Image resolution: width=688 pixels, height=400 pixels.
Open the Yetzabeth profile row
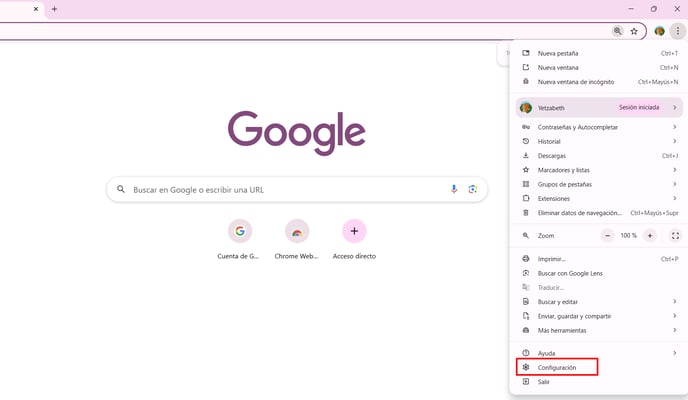pos(599,107)
